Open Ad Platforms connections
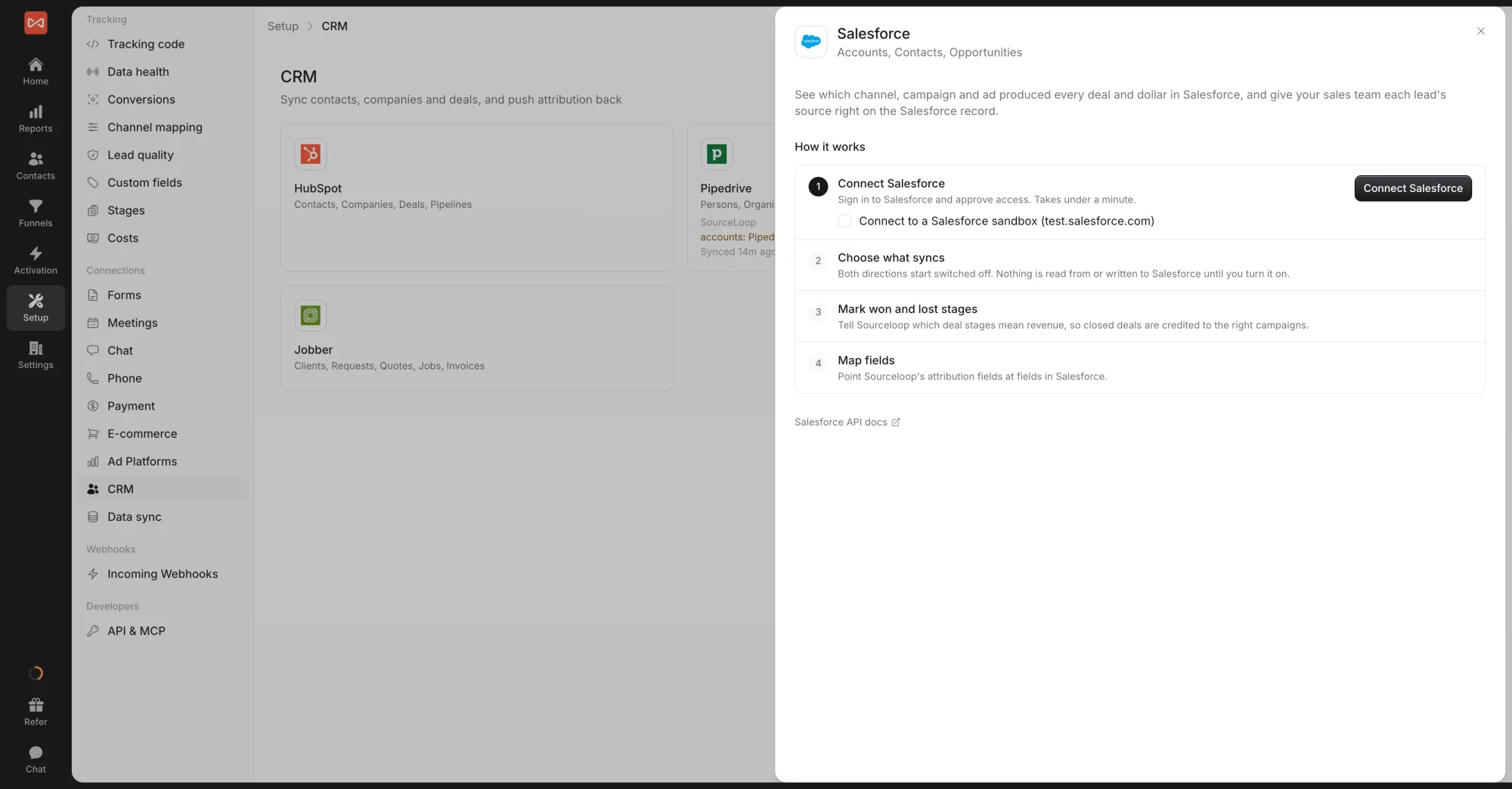 [x=163, y=461]
